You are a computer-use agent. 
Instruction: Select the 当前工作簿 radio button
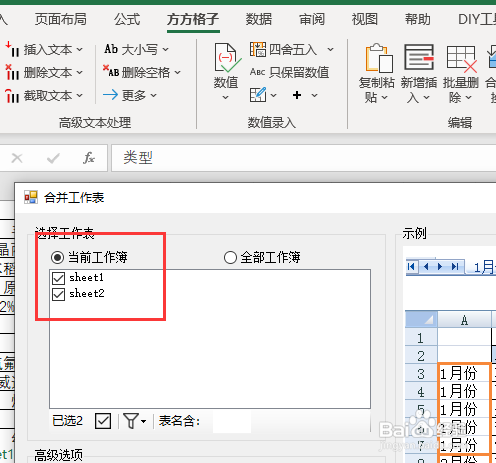click(57, 257)
